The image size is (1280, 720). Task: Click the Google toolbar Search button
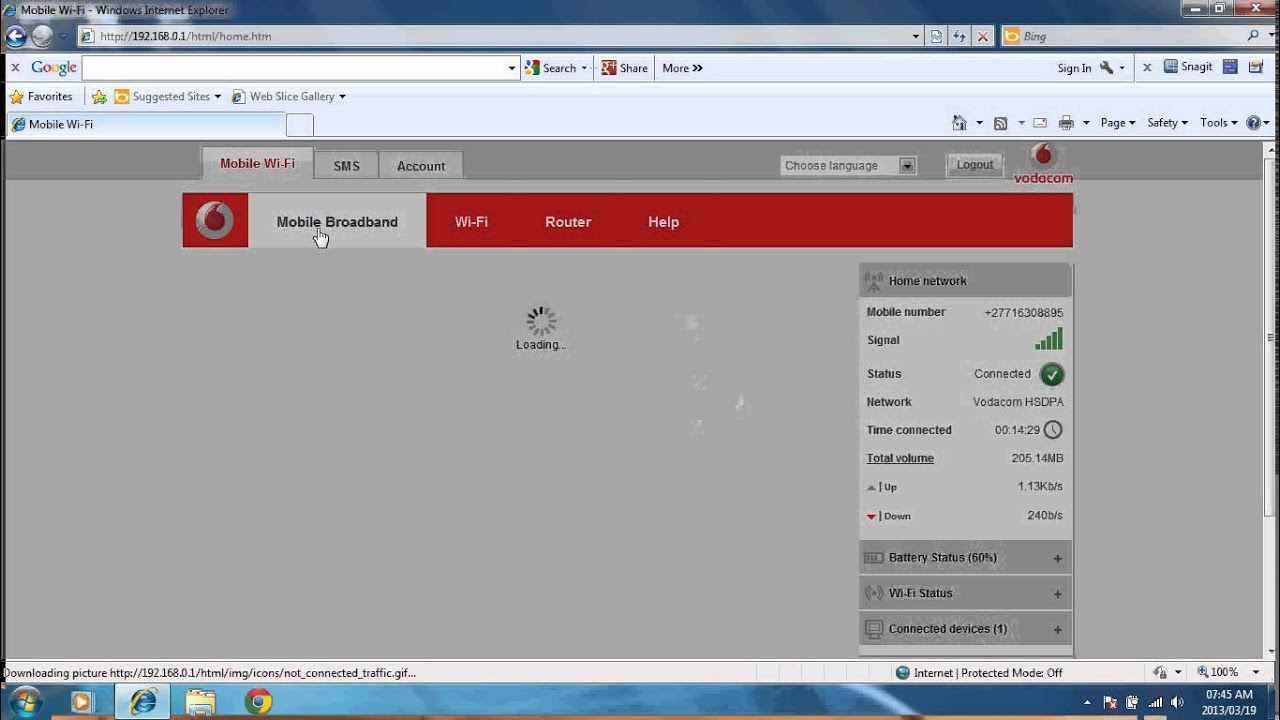pos(557,68)
